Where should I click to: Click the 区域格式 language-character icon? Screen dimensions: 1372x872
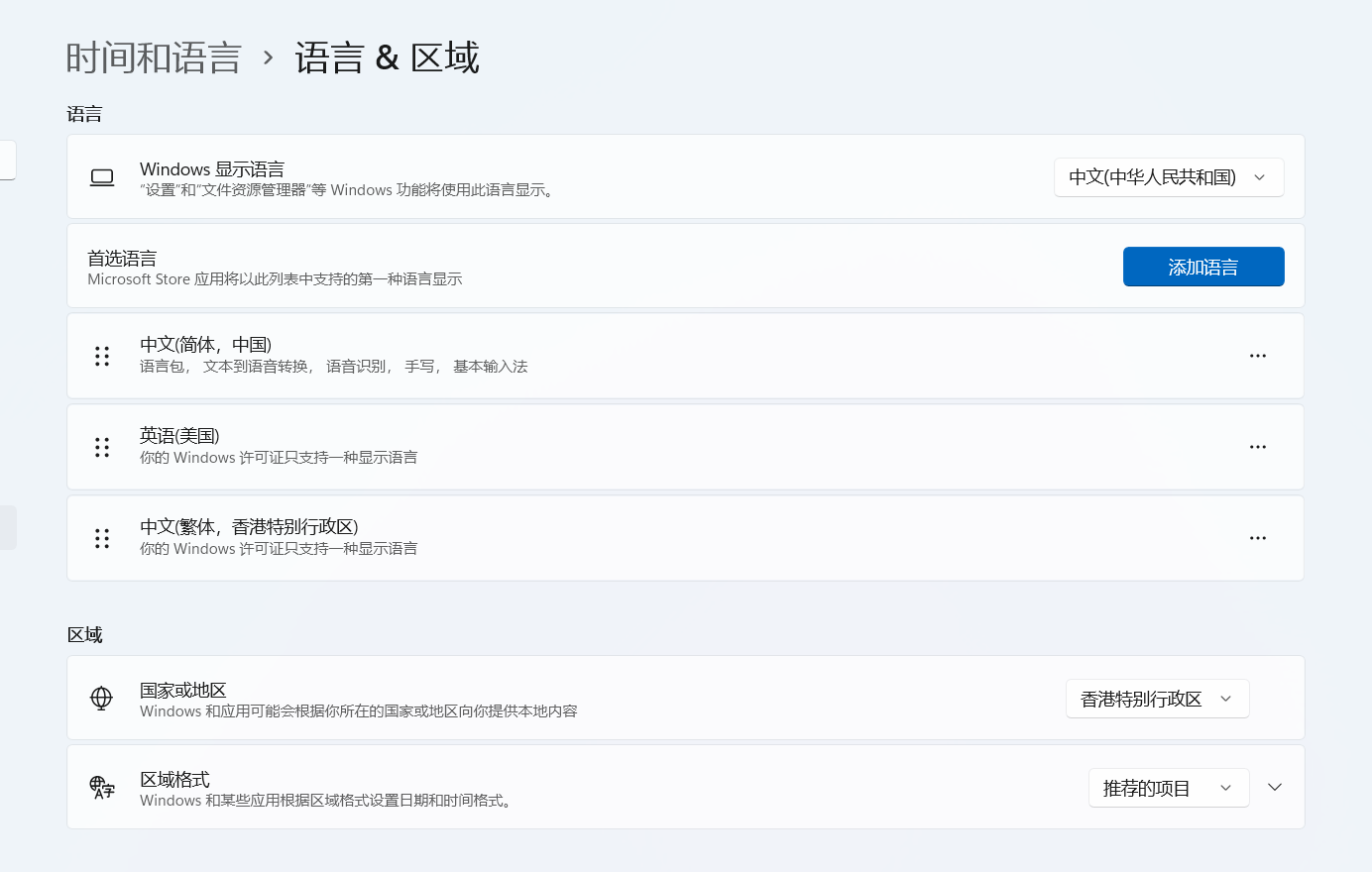(102, 787)
